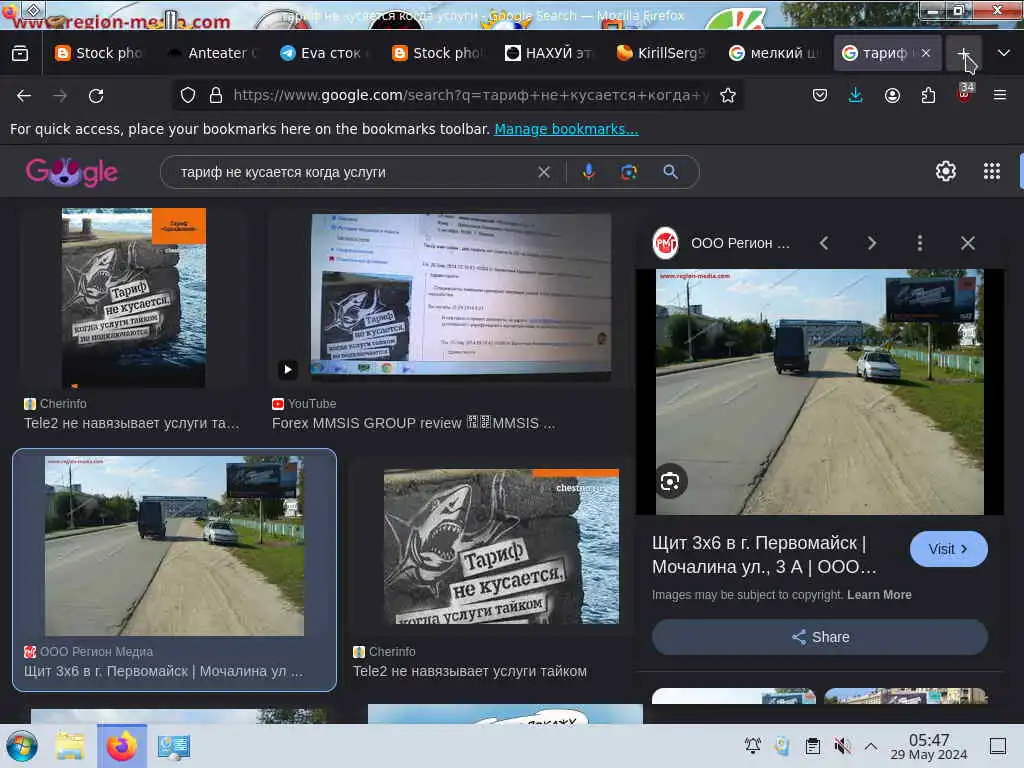Open more options in image preview panel
This screenshot has height=768, width=1024.
(x=920, y=244)
